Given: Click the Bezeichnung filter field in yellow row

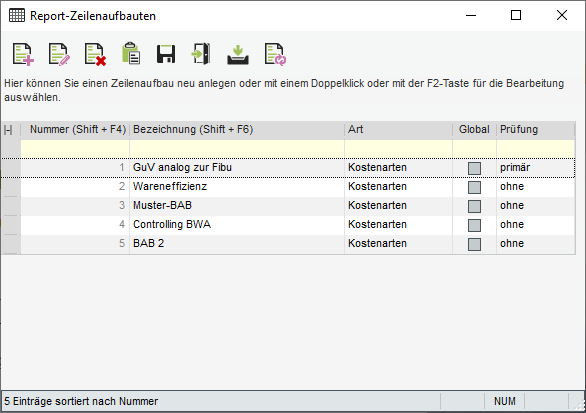Looking at the screenshot, I should [237, 149].
